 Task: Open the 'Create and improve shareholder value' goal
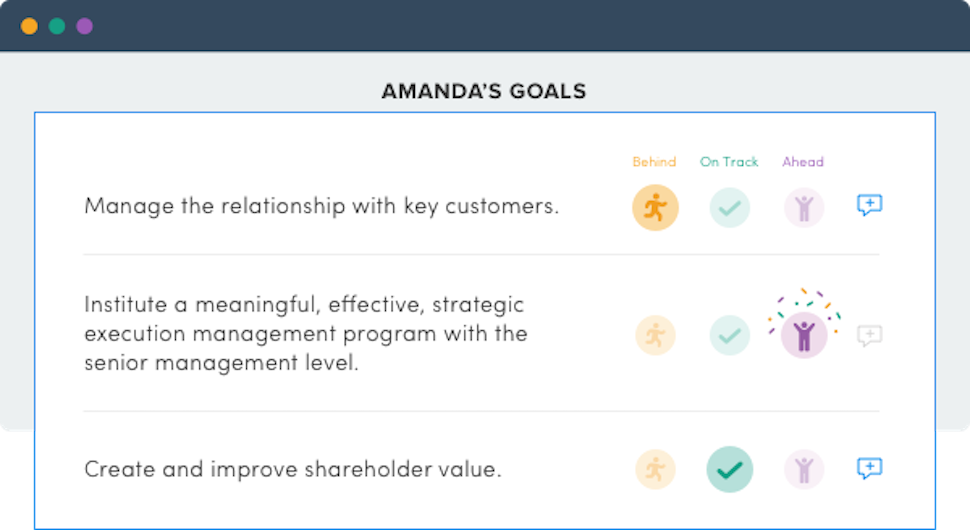(292, 469)
